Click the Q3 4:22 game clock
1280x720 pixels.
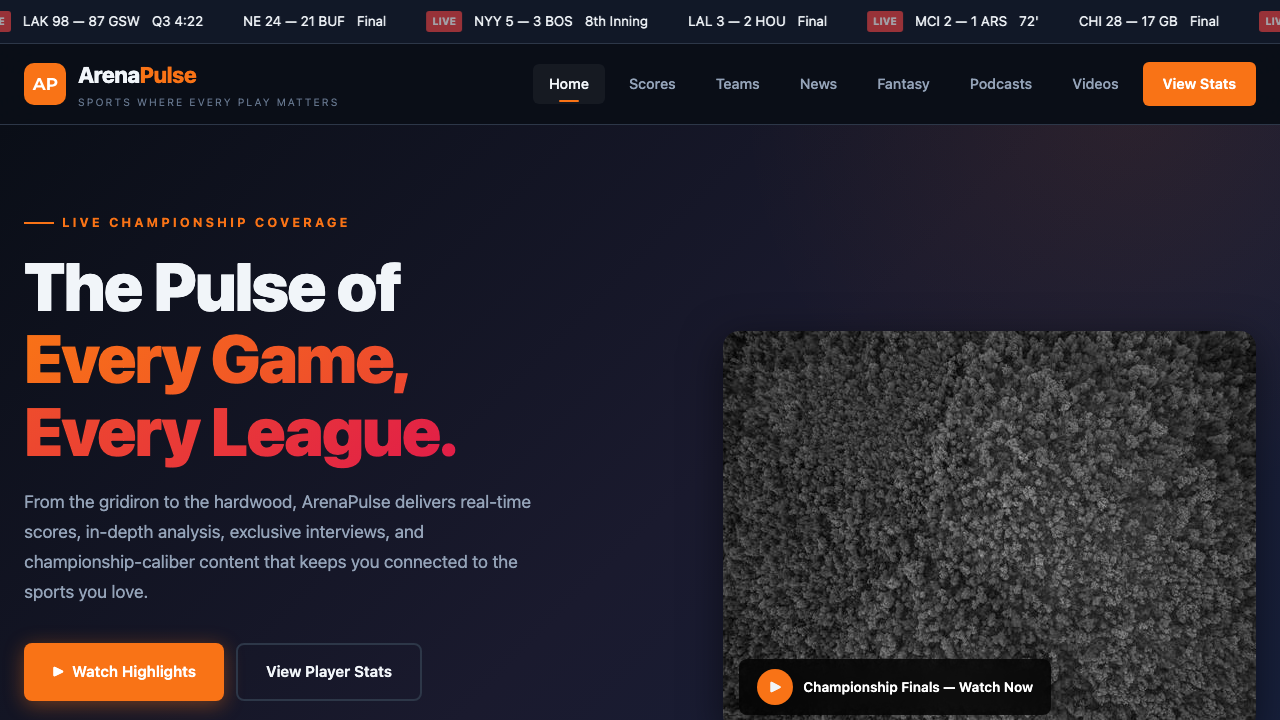coord(178,21)
